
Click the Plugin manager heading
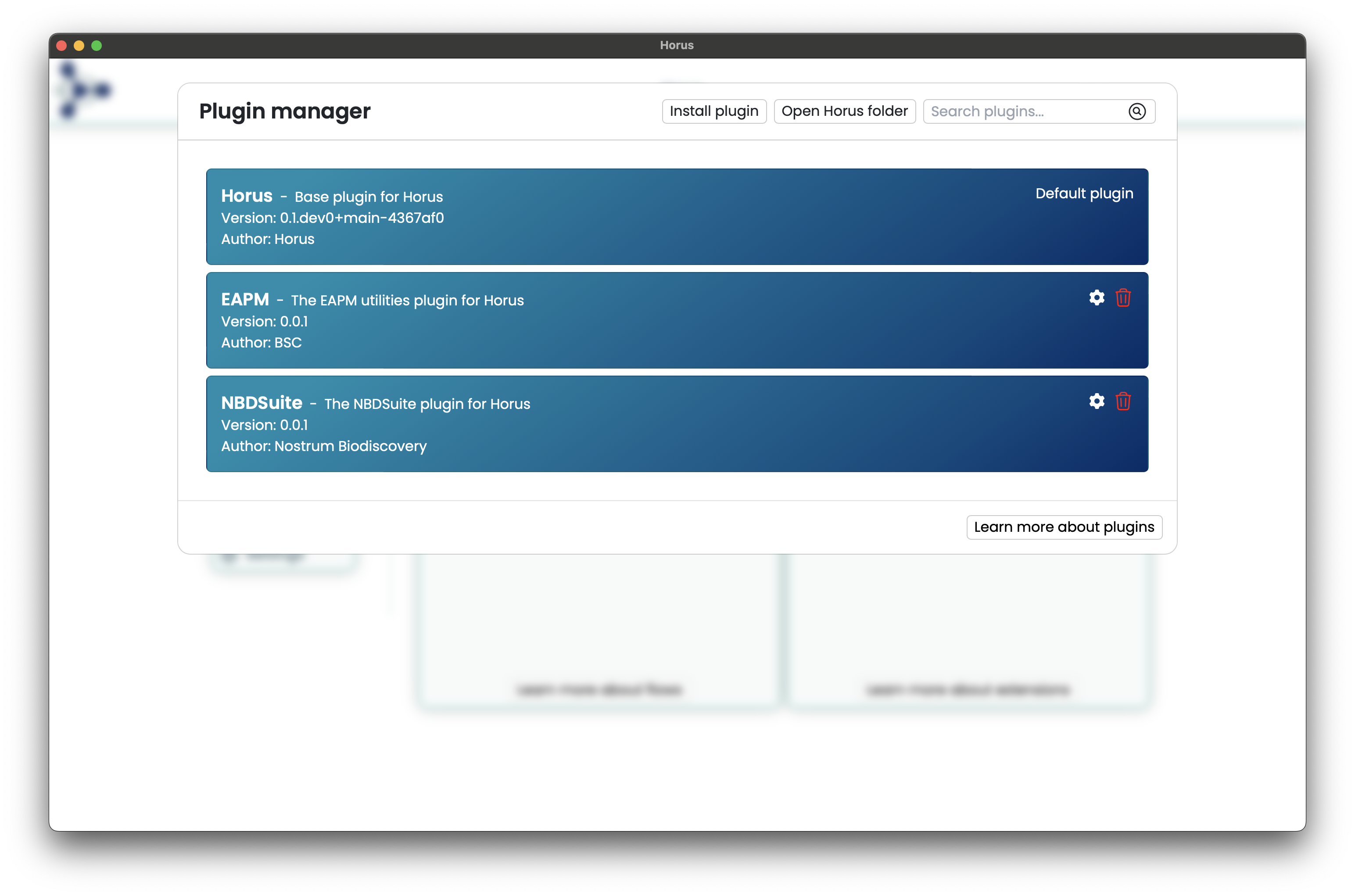coord(285,111)
